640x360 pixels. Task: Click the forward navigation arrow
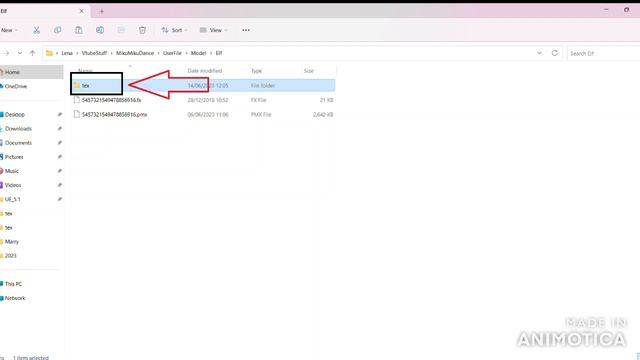coord(6,53)
